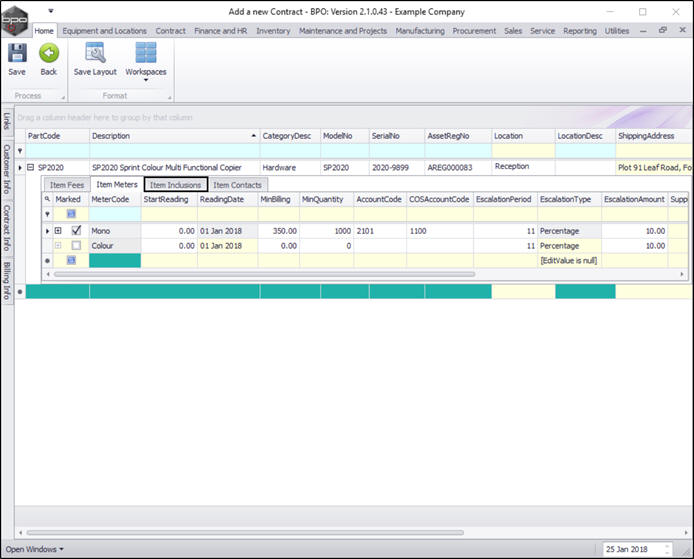Image resolution: width=694 pixels, height=559 pixels.
Task: Click the AccountCode 2101 cell
Action: click(x=380, y=231)
